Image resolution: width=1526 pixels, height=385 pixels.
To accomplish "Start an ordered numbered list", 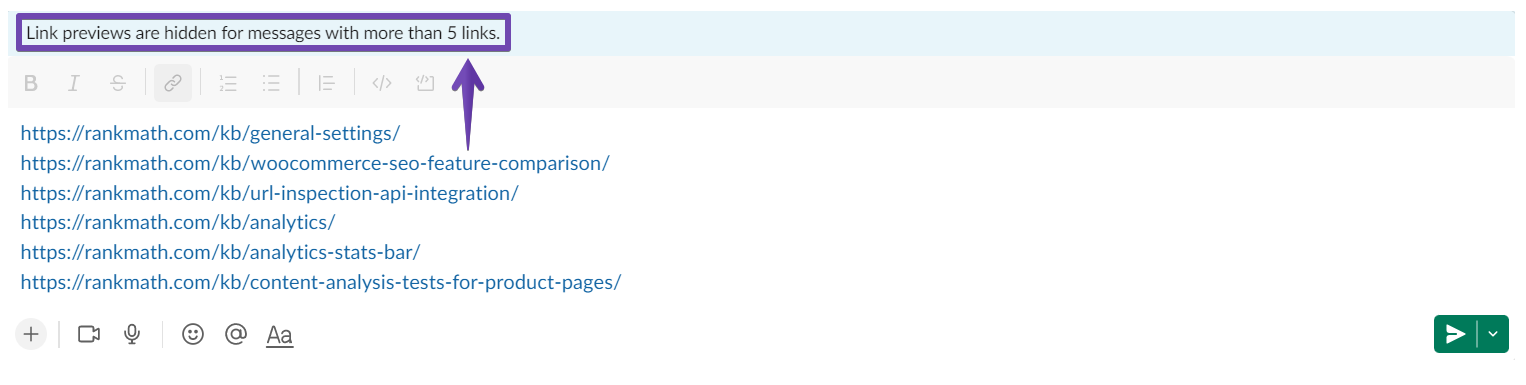I will [228, 83].
